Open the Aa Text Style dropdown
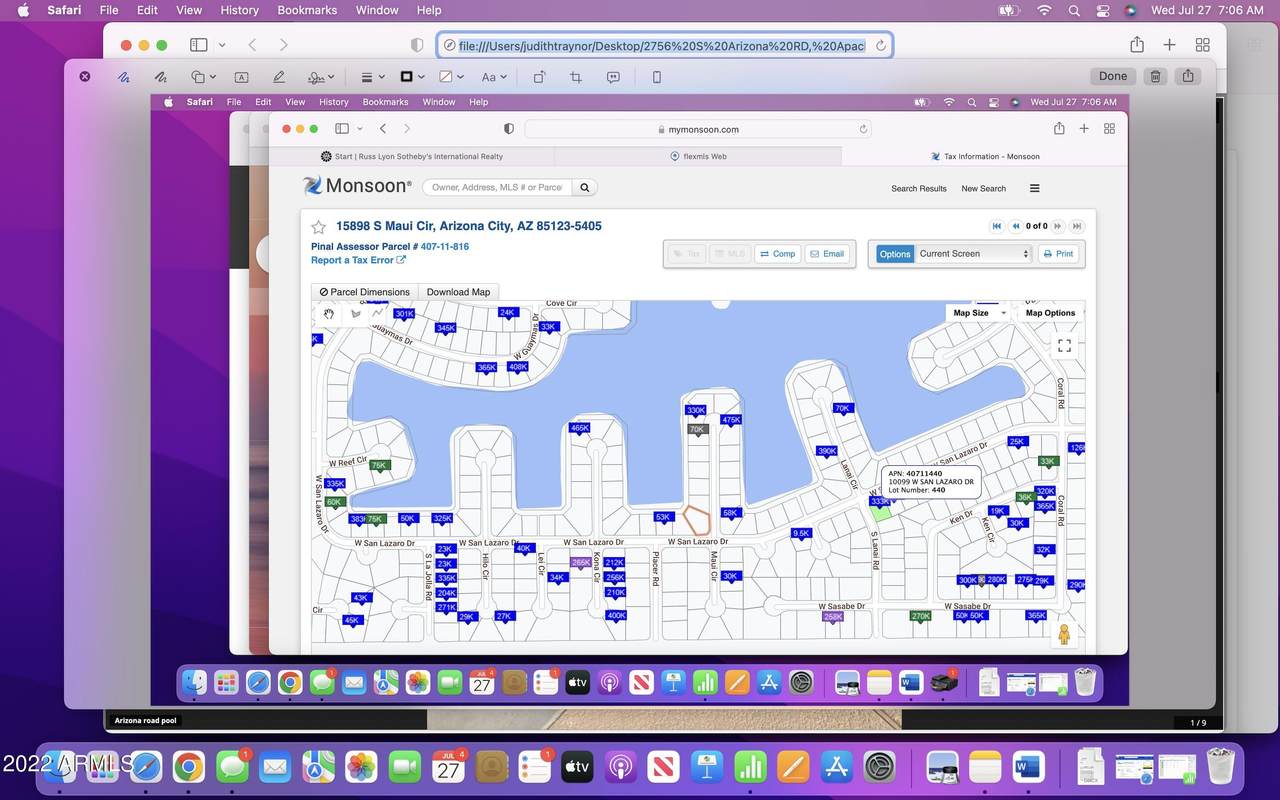The height and width of the screenshot is (800, 1280). pyautogui.click(x=494, y=77)
